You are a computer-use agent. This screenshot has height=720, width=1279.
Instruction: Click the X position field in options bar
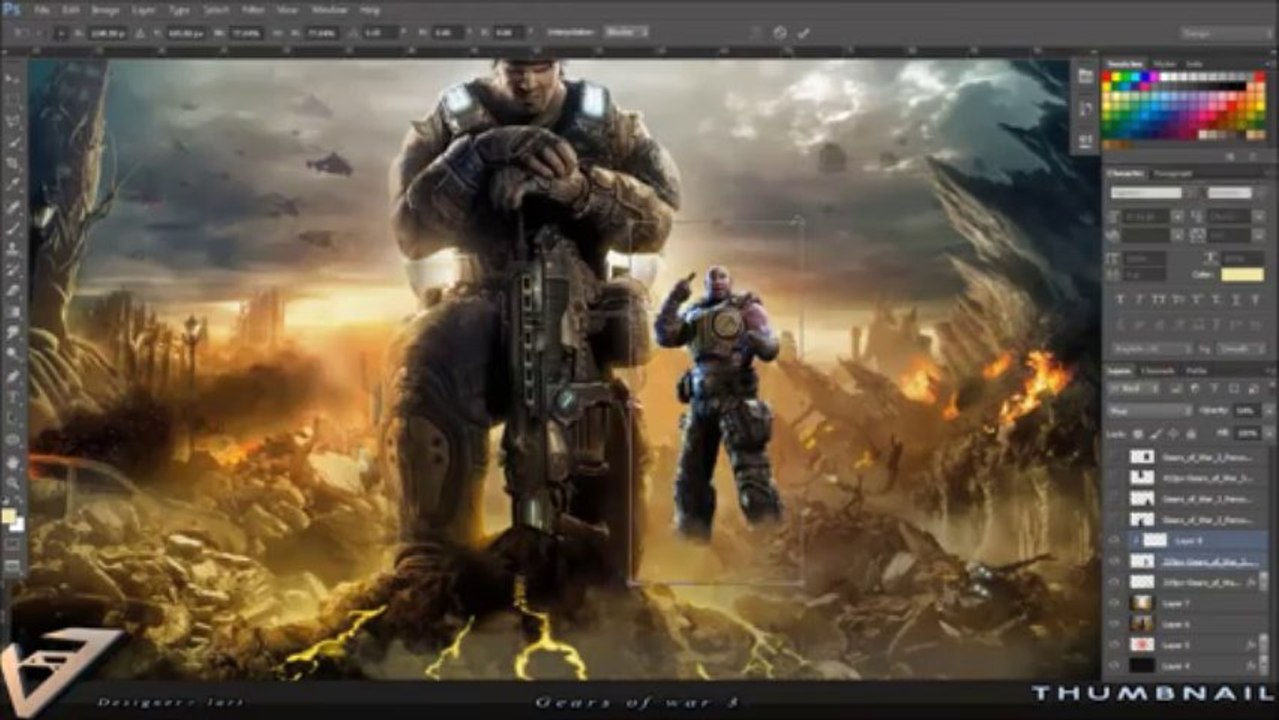(x=107, y=32)
